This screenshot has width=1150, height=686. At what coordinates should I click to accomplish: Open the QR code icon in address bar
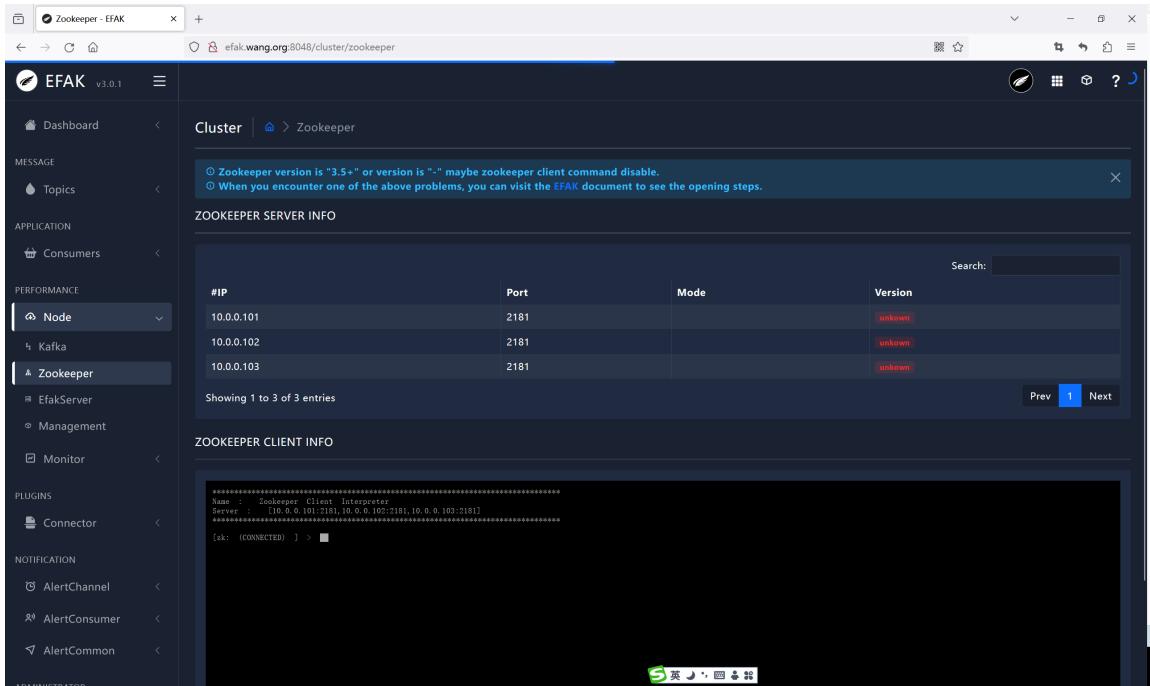[x=939, y=47]
